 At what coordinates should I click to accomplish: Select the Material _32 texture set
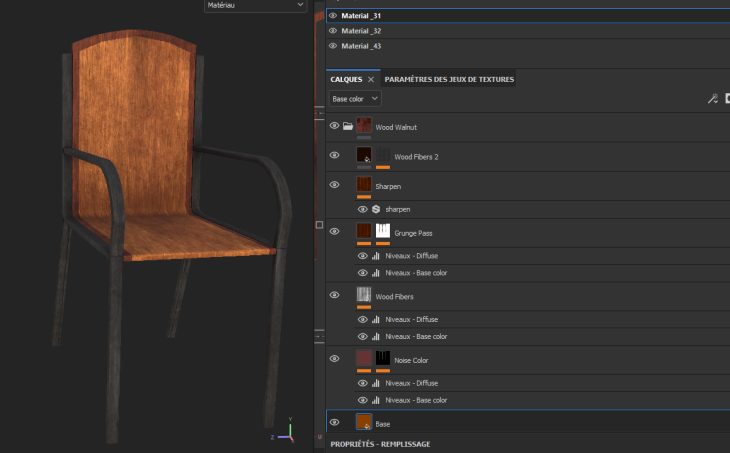361,31
